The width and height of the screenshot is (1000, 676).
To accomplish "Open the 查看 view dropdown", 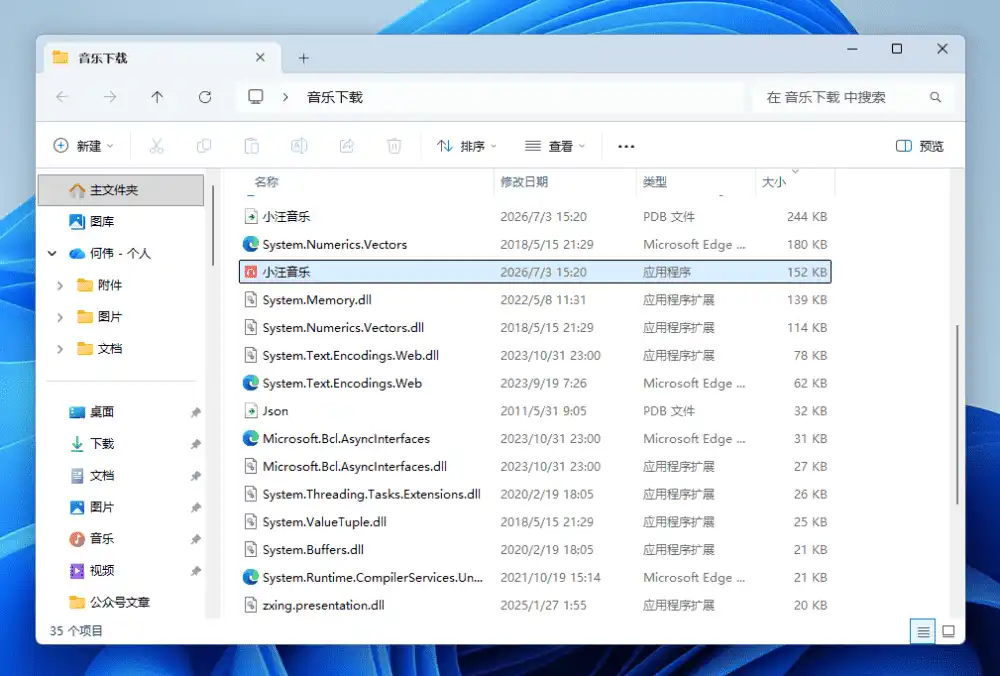I will point(555,146).
